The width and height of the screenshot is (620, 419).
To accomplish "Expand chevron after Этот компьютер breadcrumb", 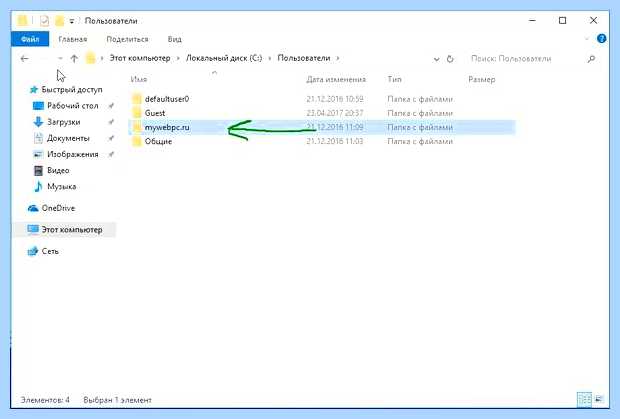I will (x=178, y=59).
